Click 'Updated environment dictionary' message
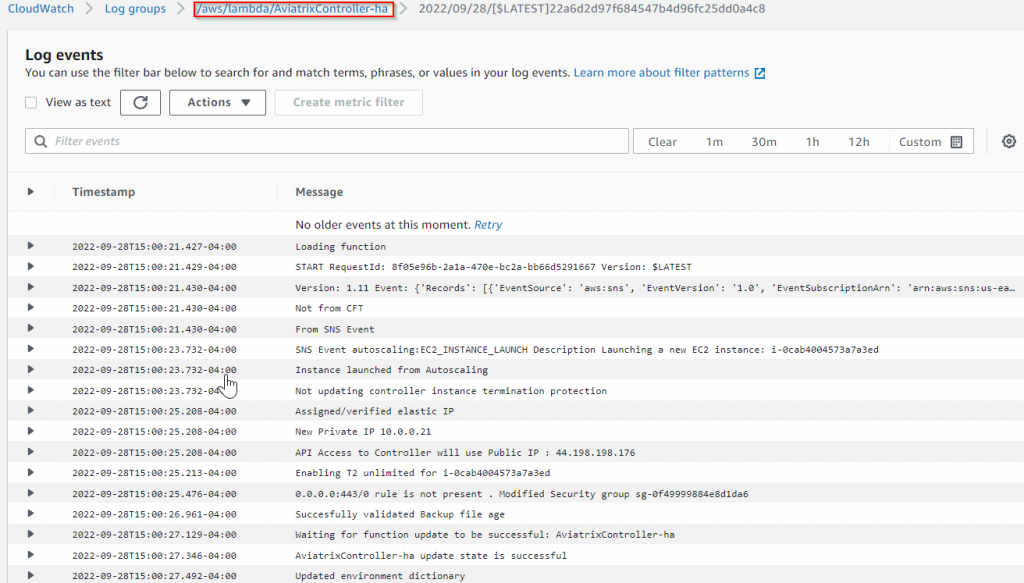Viewport: 1024px width, 583px height. pyautogui.click(x=380, y=576)
